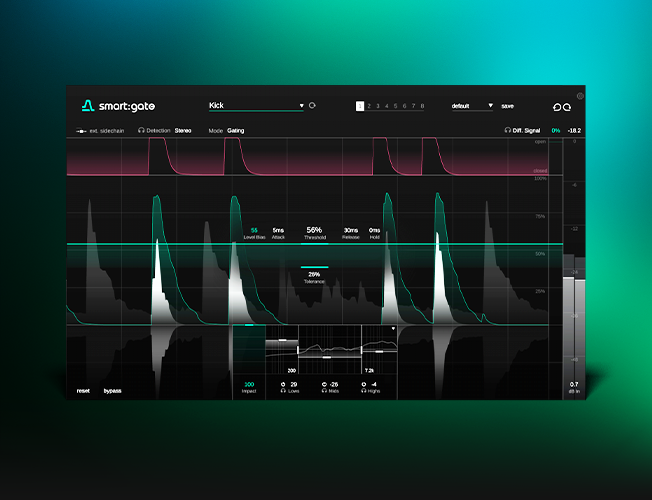Click the reset button
The width and height of the screenshot is (652, 500).
tap(83, 391)
